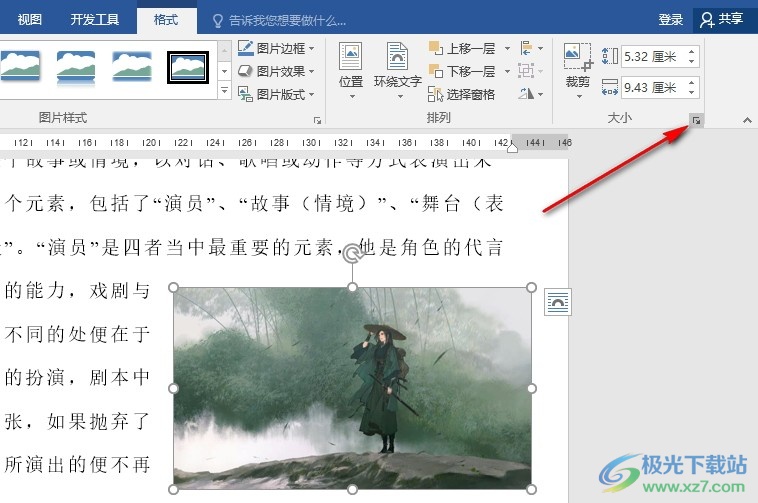758x503 pixels.
Task: Click the 上移一层 bring forward button
Action: click(x=463, y=48)
